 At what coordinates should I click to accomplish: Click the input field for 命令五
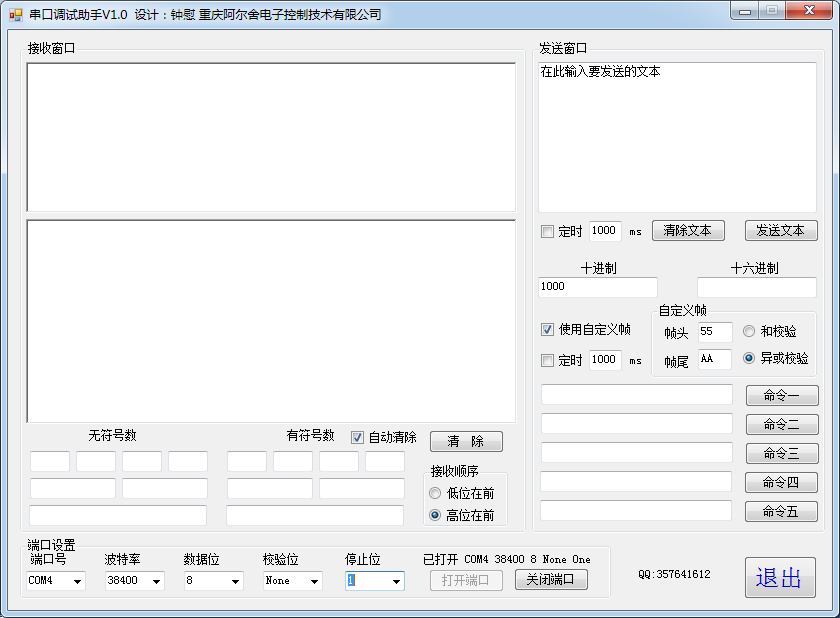click(636, 510)
